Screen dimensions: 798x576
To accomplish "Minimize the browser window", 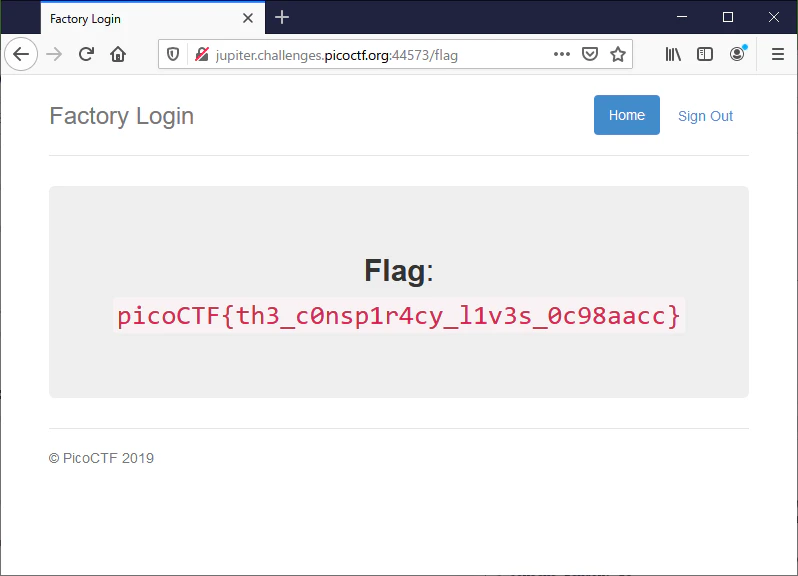I will click(x=682, y=17).
